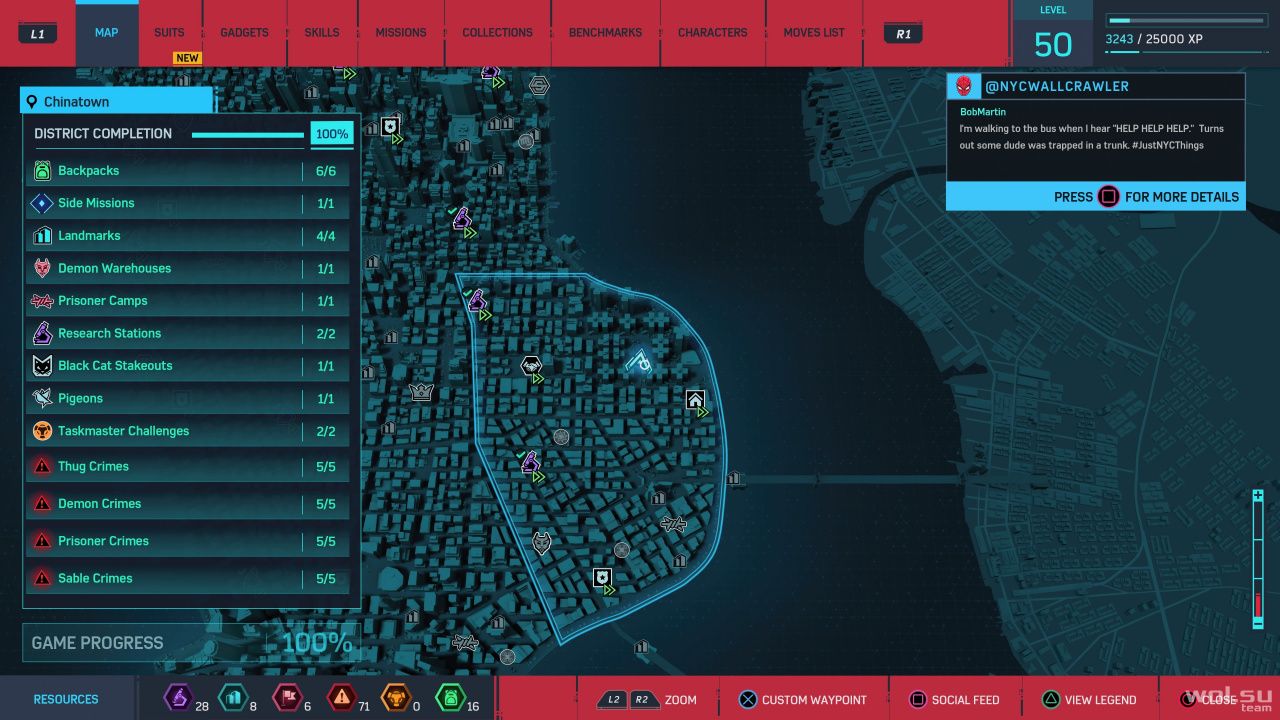Click the cross icon for Custom Waypoint
The width and height of the screenshot is (1280, 720).
click(x=747, y=700)
